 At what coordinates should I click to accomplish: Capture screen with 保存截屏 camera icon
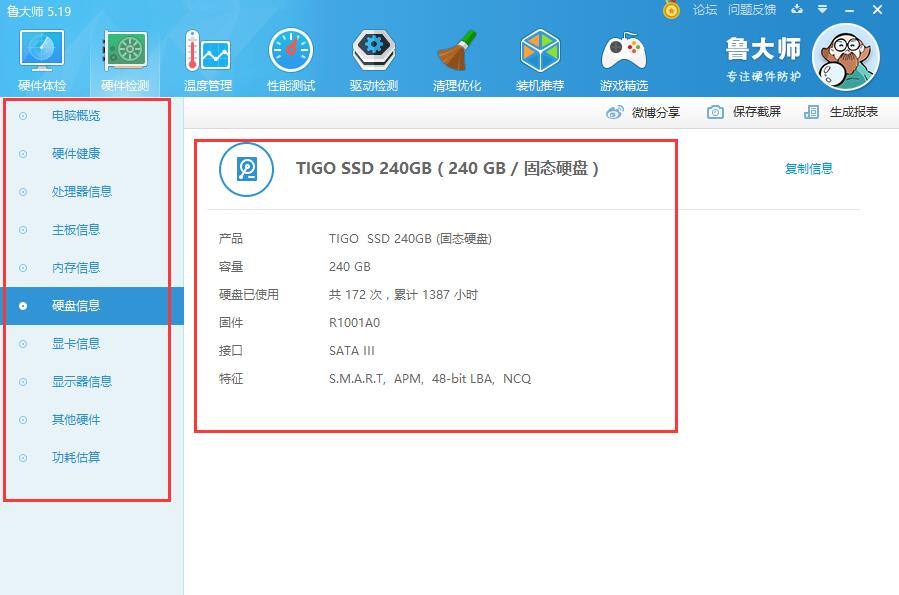coord(714,112)
